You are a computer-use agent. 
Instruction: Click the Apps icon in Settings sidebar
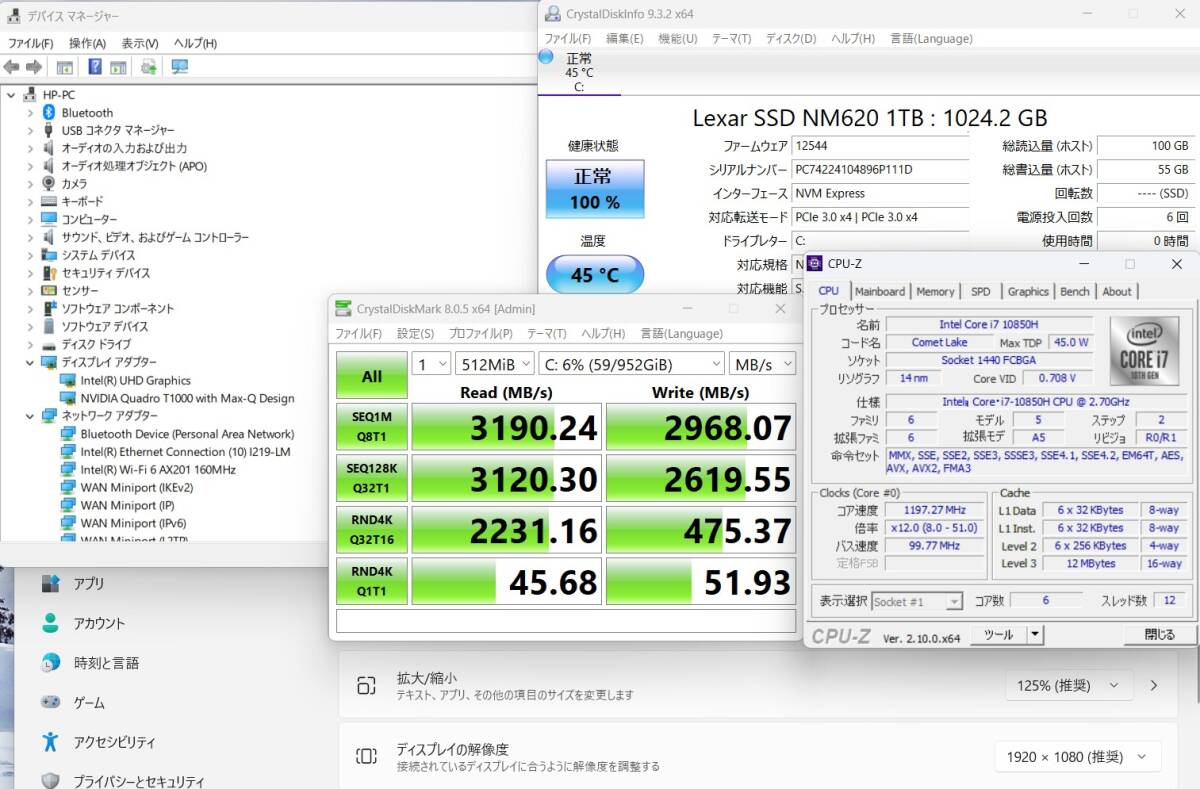pos(50,583)
